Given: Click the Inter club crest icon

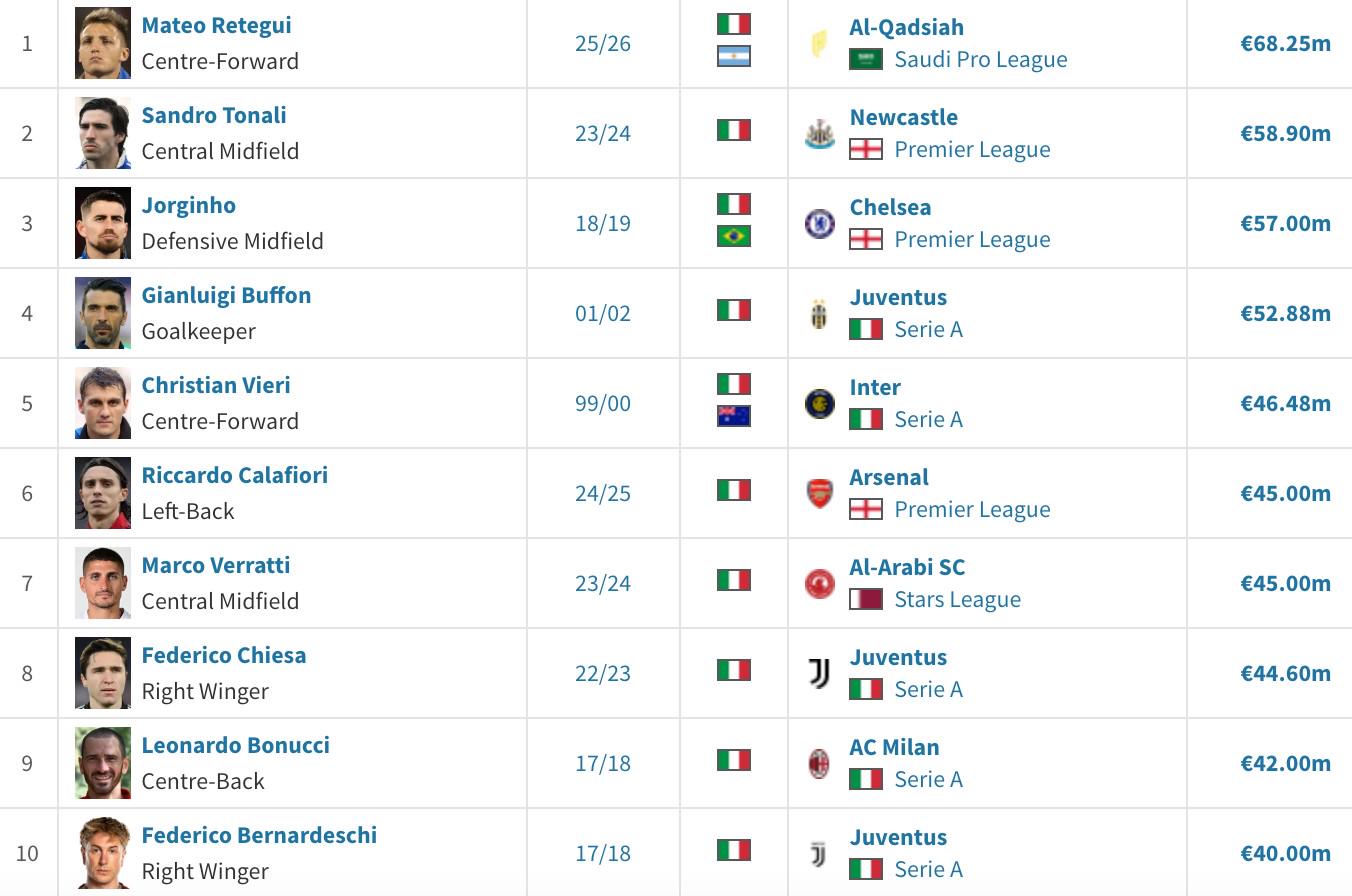Looking at the screenshot, I should (x=819, y=404).
